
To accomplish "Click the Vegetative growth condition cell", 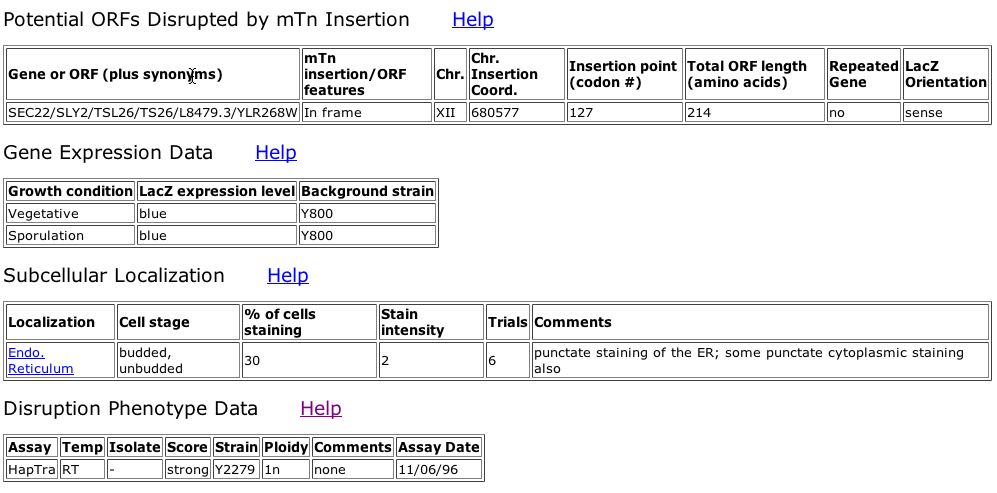I will (x=71, y=213).
